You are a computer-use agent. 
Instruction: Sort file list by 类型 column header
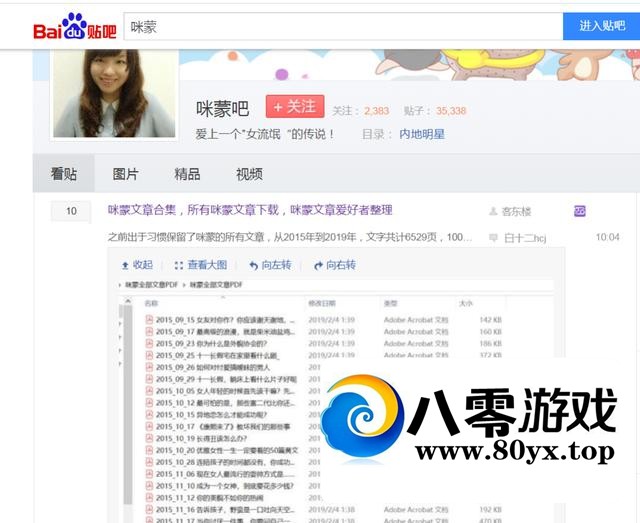[x=390, y=303]
